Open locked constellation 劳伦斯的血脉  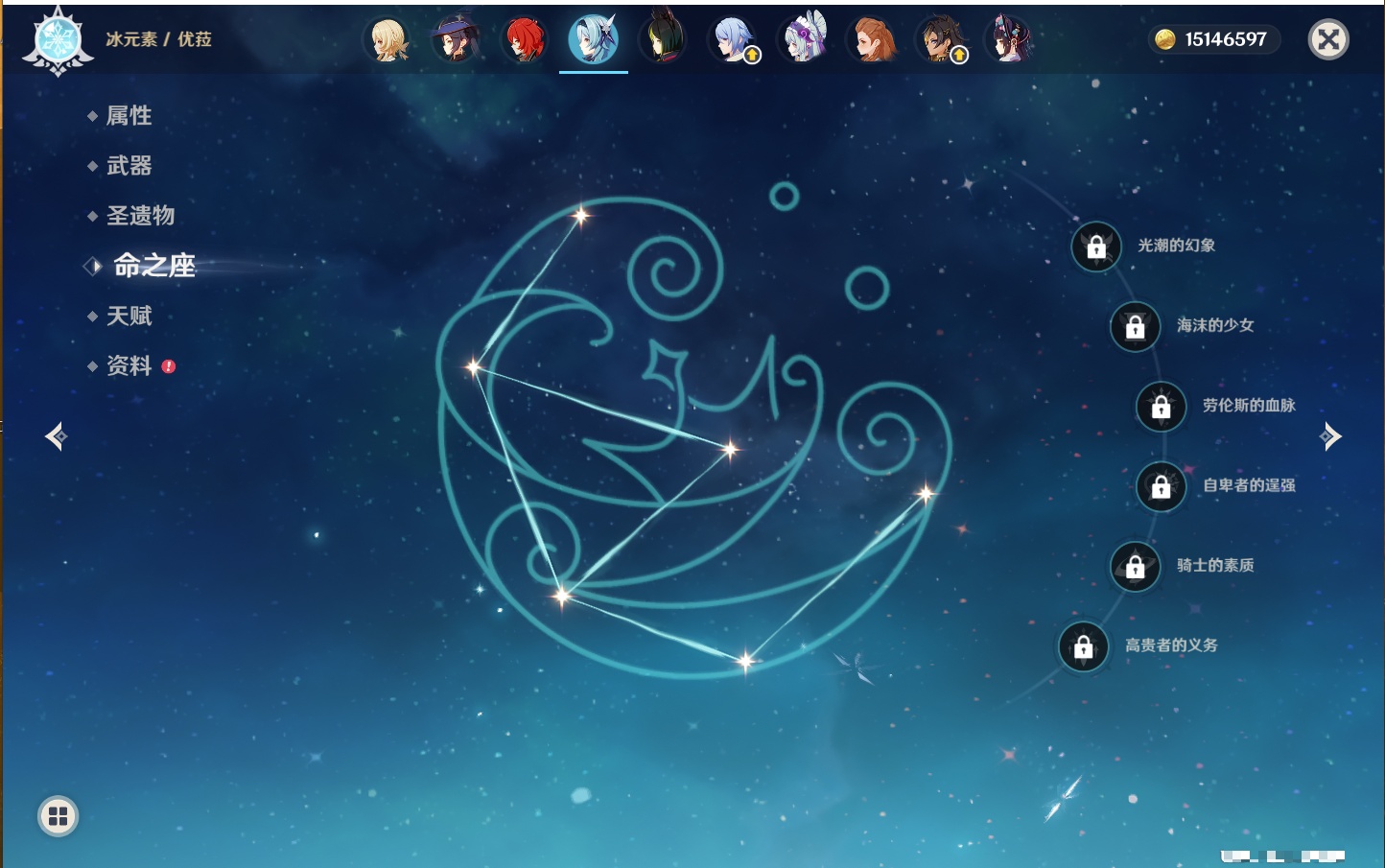click(x=1162, y=406)
